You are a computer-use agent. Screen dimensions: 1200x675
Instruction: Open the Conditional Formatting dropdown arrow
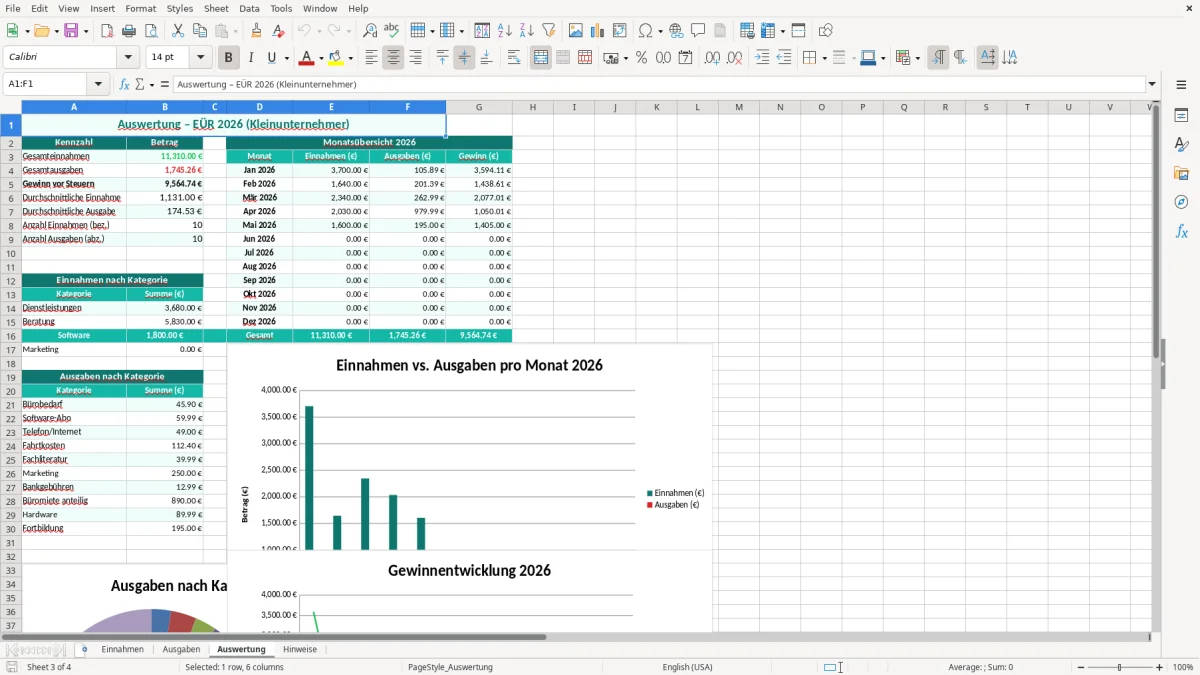[917, 58]
